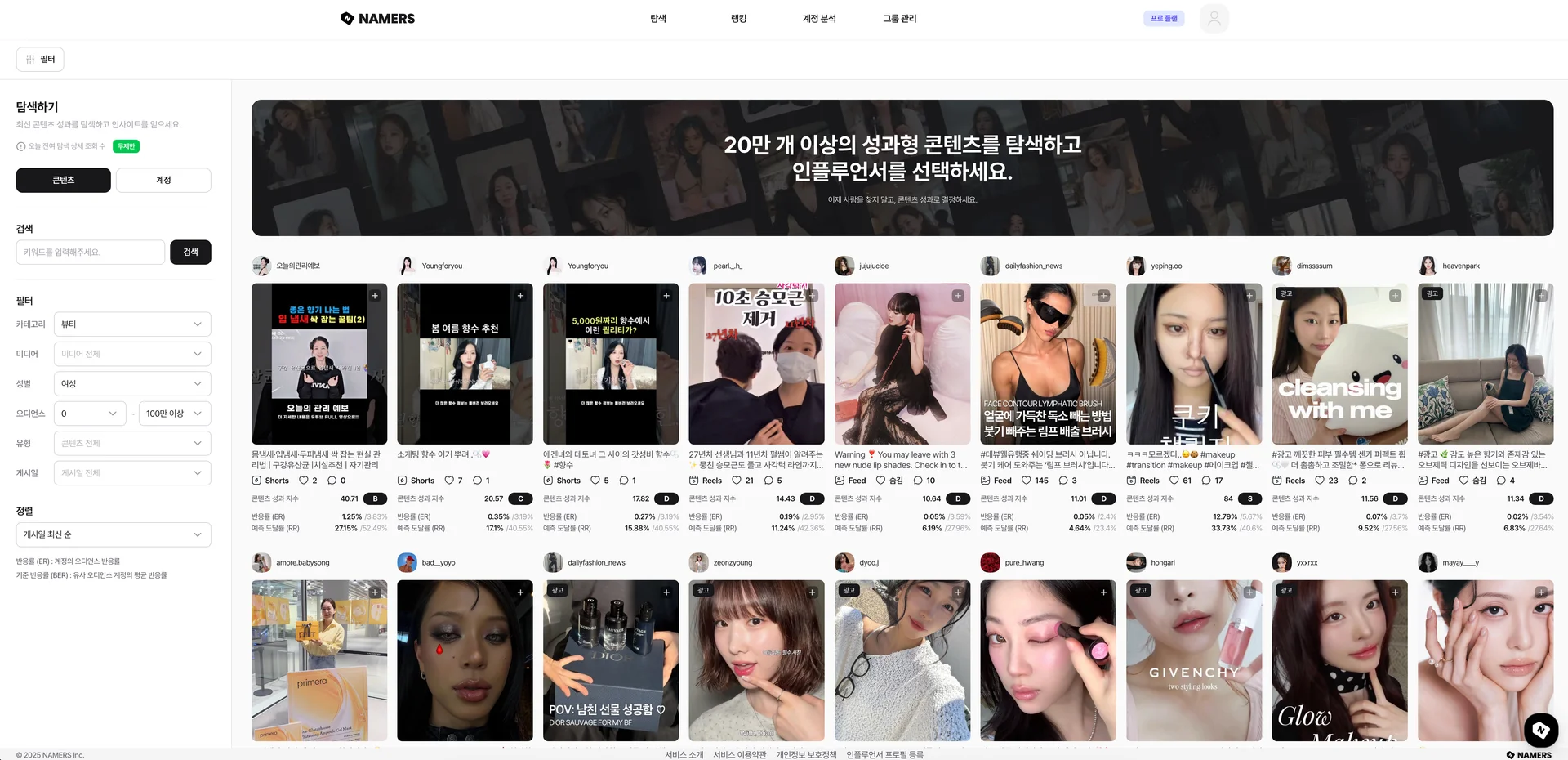Open the filter button with sliders icon
Image resolution: width=1568 pixels, height=760 pixels.
[40, 59]
